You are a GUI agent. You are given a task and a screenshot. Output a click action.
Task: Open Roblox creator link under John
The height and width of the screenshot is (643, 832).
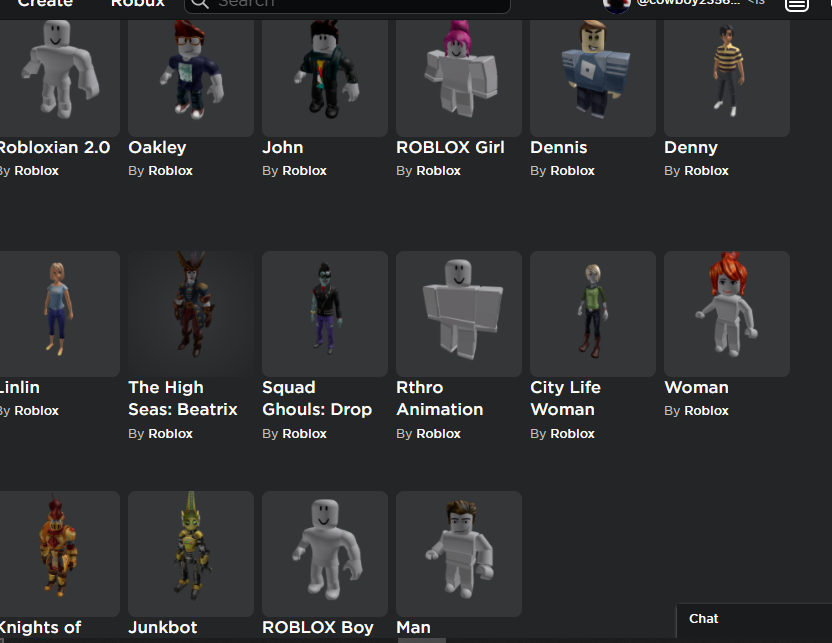[x=305, y=171]
